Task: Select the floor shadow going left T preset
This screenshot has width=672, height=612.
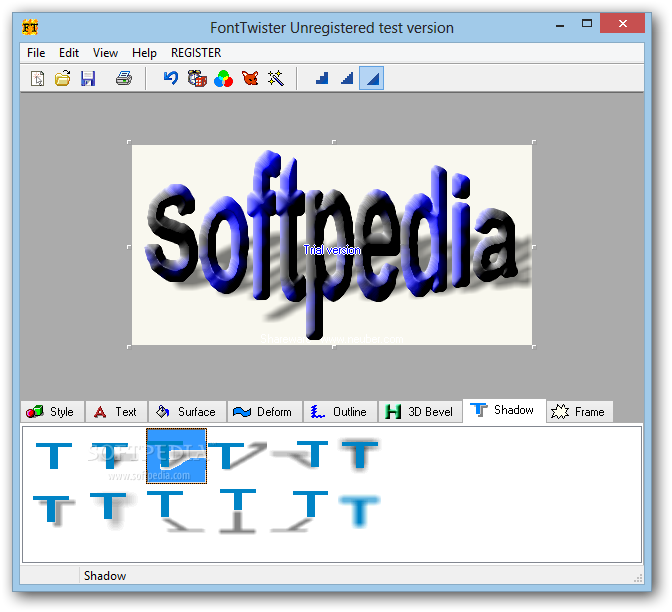Action: click(x=299, y=511)
